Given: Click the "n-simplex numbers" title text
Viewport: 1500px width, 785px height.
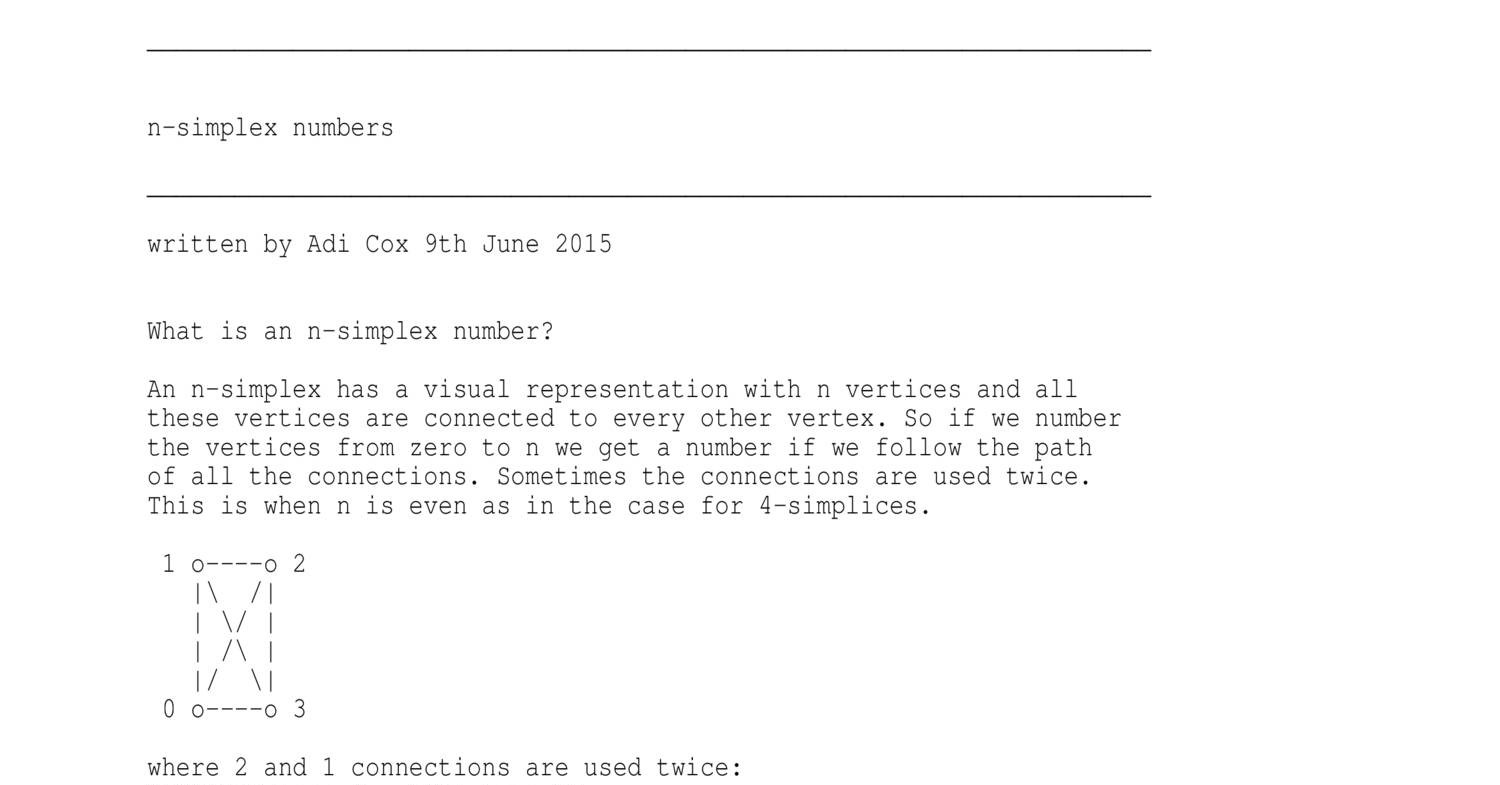Looking at the screenshot, I should coord(270,128).
